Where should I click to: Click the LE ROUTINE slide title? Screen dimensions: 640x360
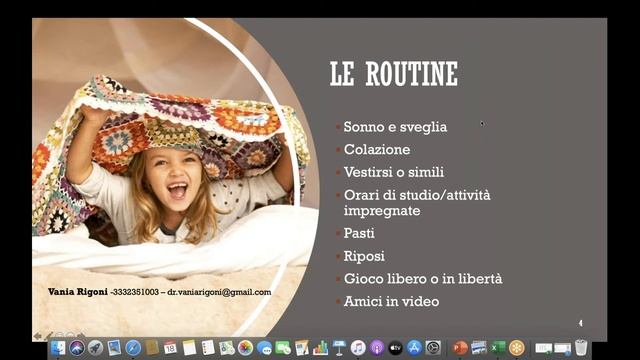pos(394,74)
